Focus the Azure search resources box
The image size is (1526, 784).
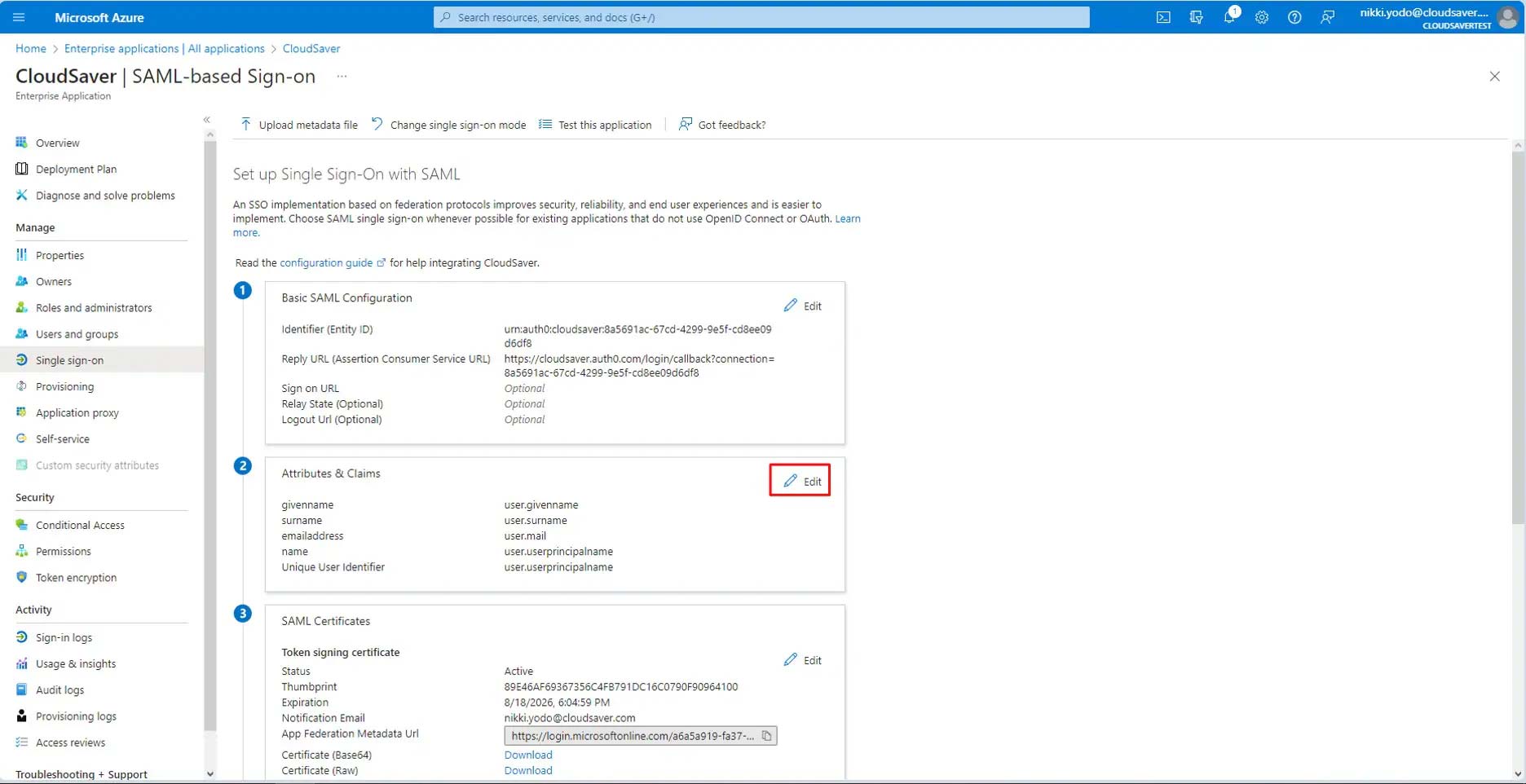point(761,17)
